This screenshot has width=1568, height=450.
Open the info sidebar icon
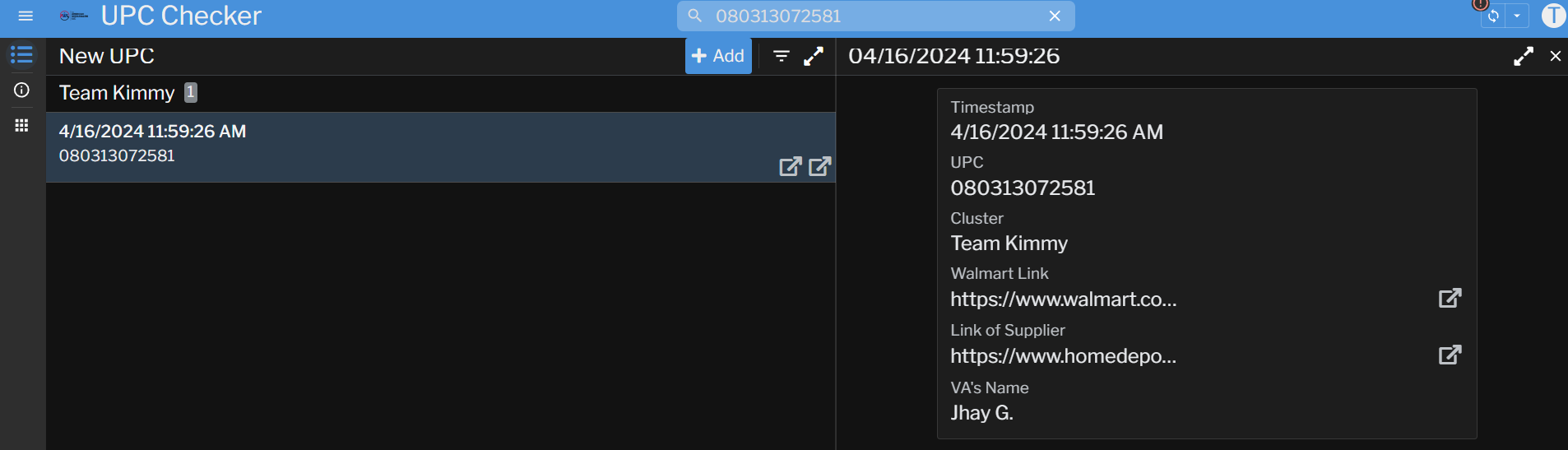click(22, 90)
